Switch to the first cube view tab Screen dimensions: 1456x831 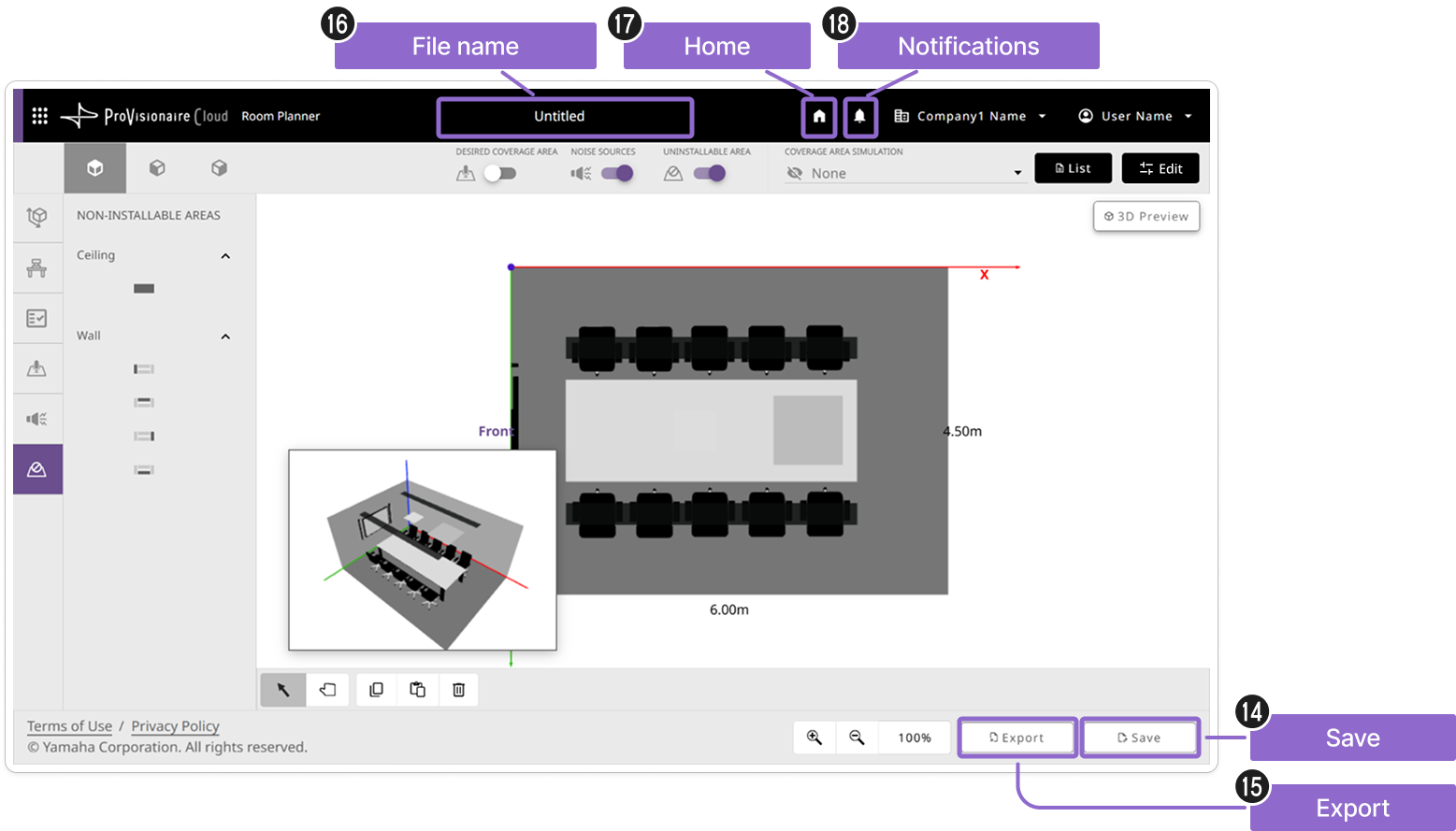pyautogui.click(x=94, y=168)
